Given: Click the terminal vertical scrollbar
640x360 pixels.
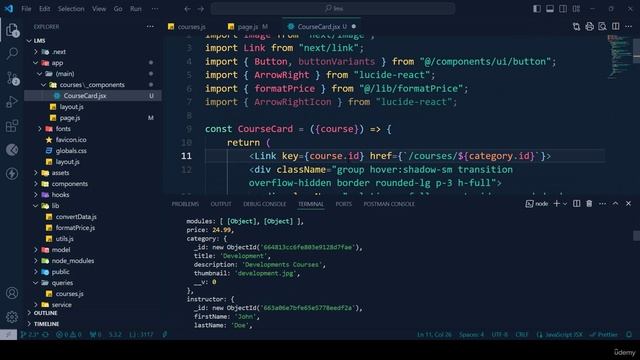Looking at the screenshot, I should 636,235.
